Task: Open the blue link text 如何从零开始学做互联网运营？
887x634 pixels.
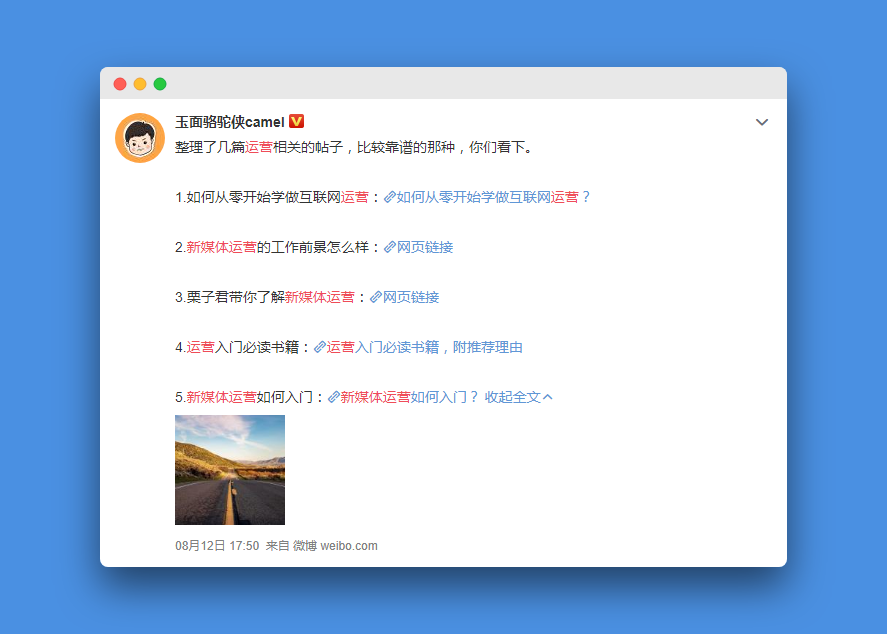Action: click(494, 197)
